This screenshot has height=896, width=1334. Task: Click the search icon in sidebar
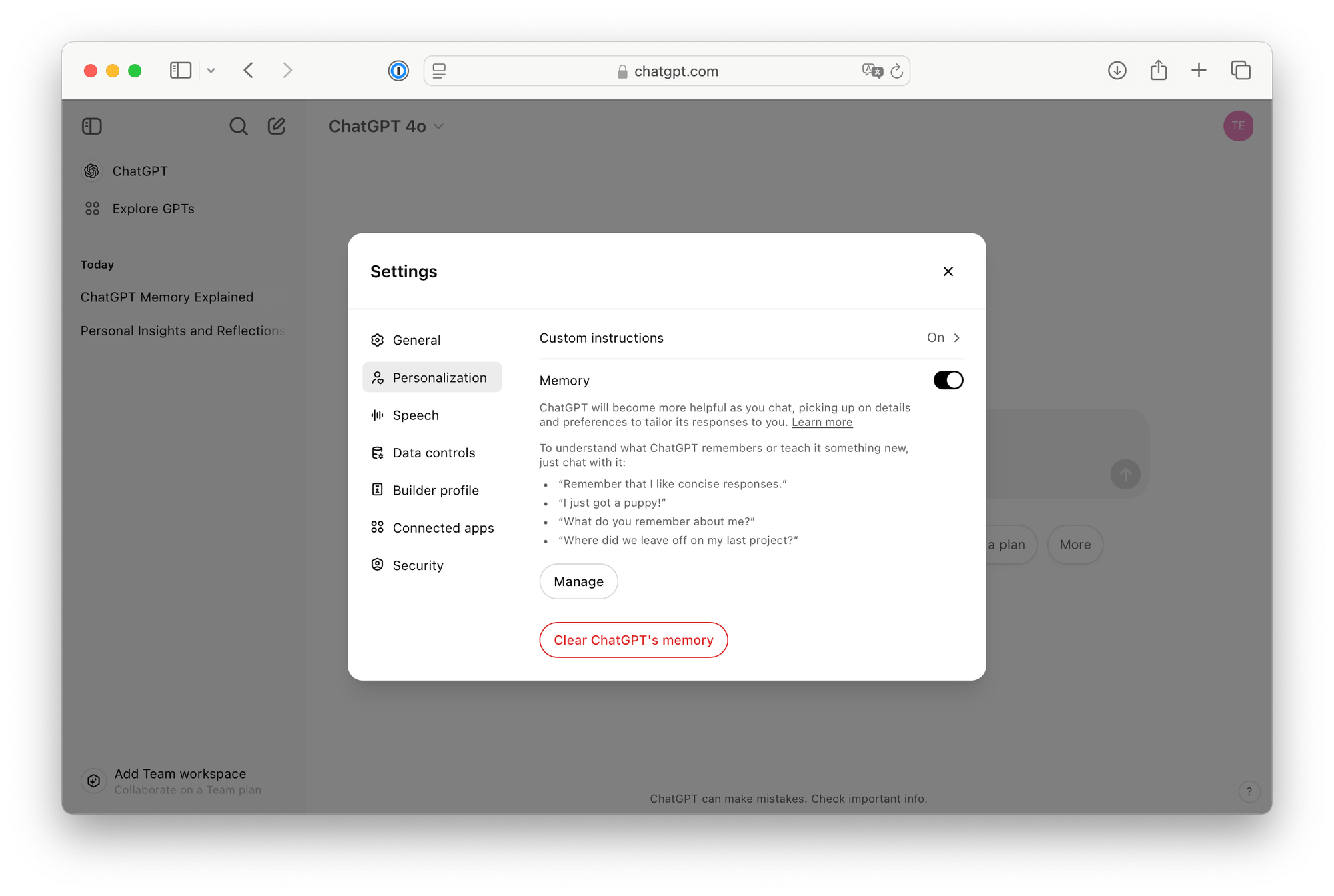pyautogui.click(x=238, y=126)
